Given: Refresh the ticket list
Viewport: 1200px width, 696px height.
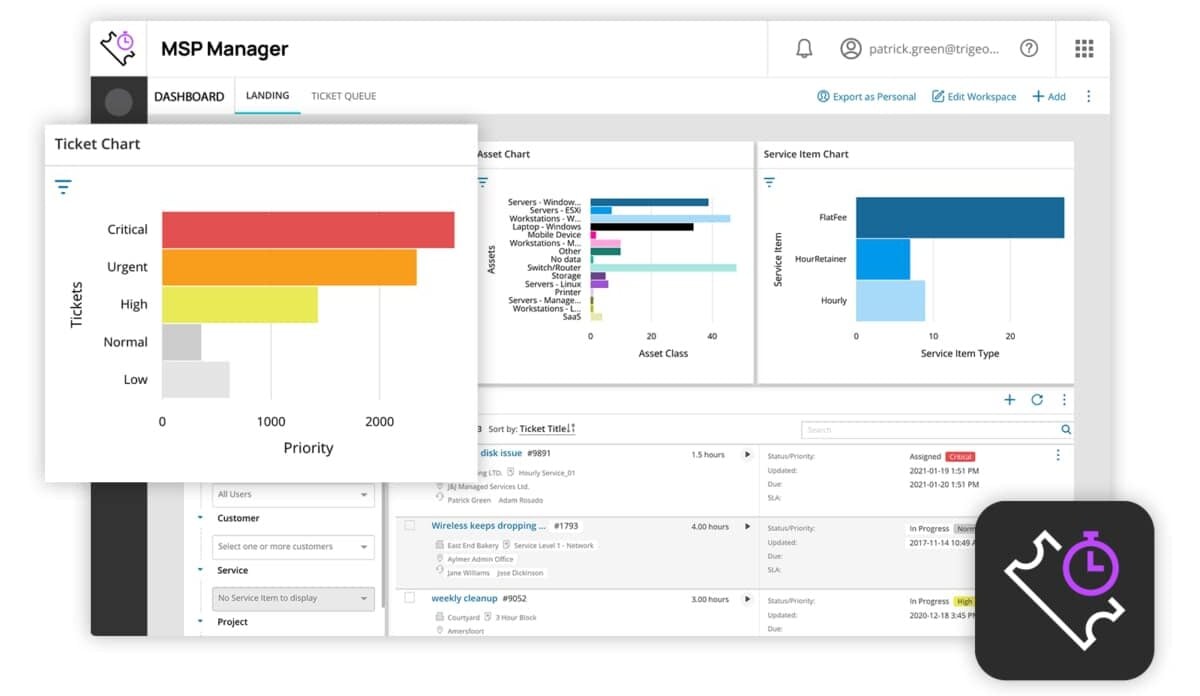Looking at the screenshot, I should tap(1037, 400).
